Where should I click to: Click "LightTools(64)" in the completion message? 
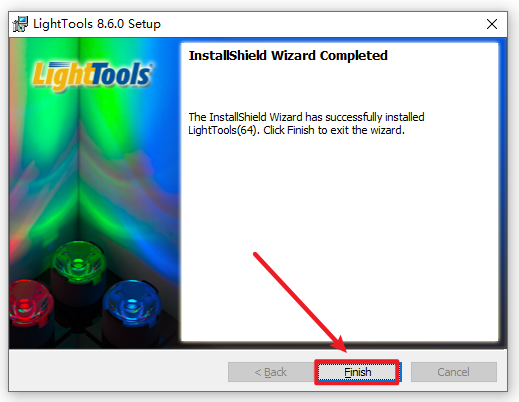tap(223, 130)
